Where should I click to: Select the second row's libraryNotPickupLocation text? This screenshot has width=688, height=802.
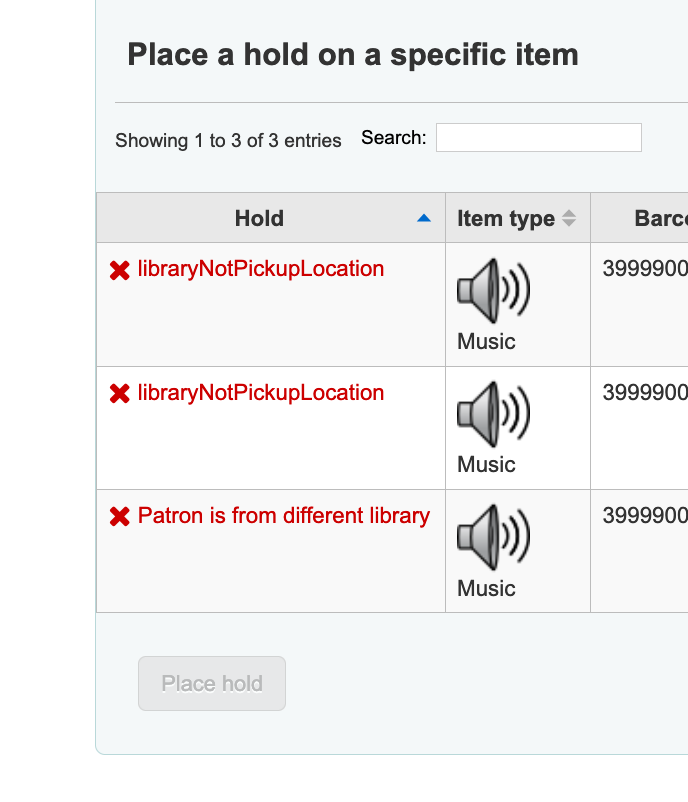(261, 393)
